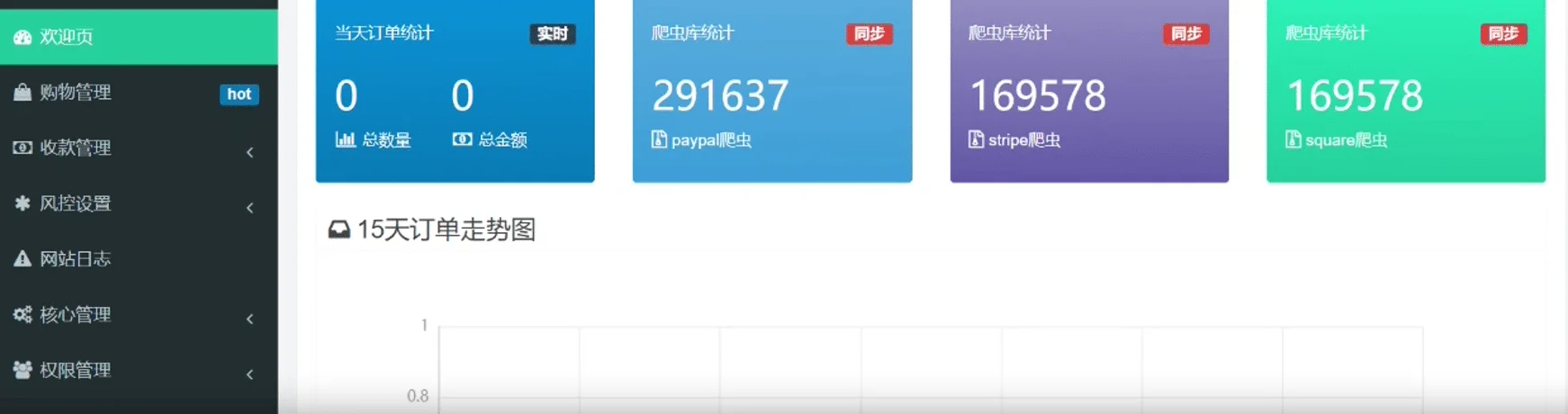This screenshot has width=1568, height=414.
Task: Click the hot badge on 购物管理
Action: [239, 94]
